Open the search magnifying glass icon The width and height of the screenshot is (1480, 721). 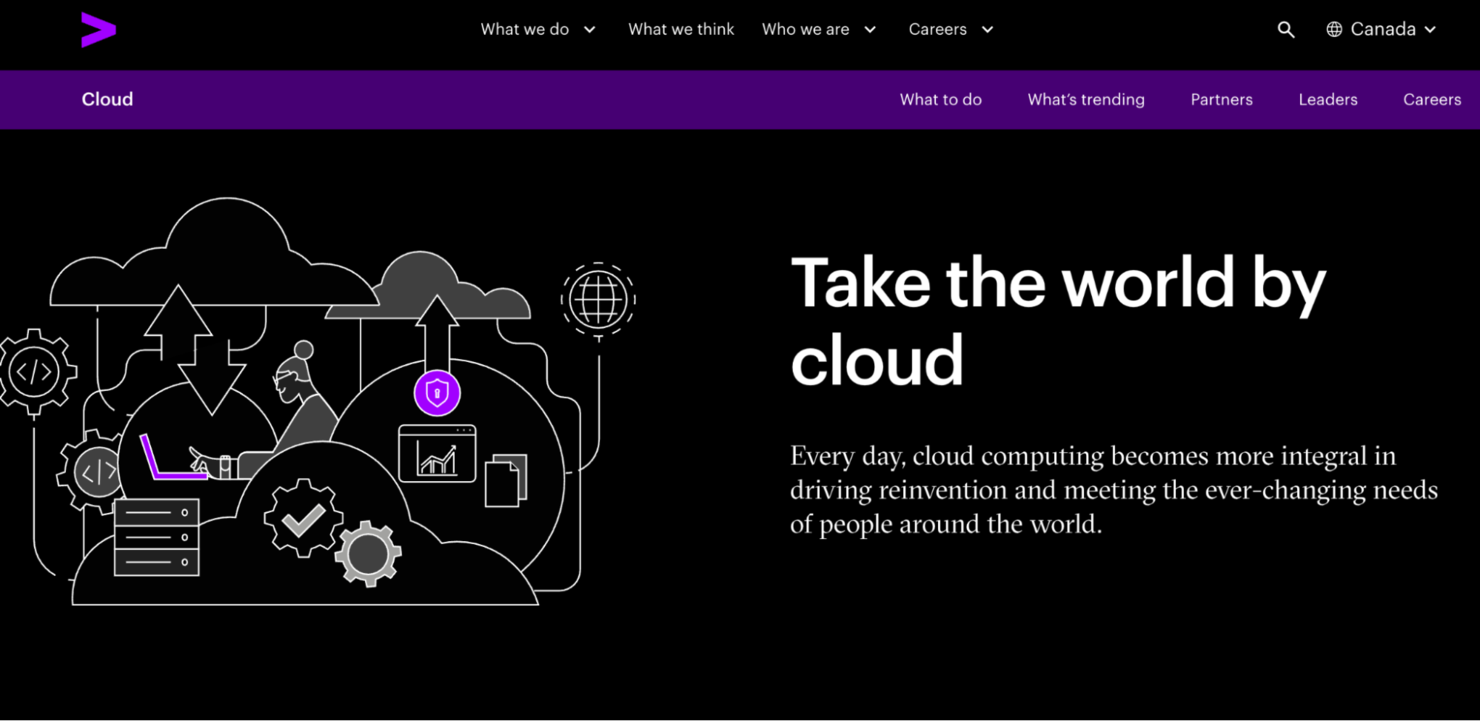(1286, 29)
